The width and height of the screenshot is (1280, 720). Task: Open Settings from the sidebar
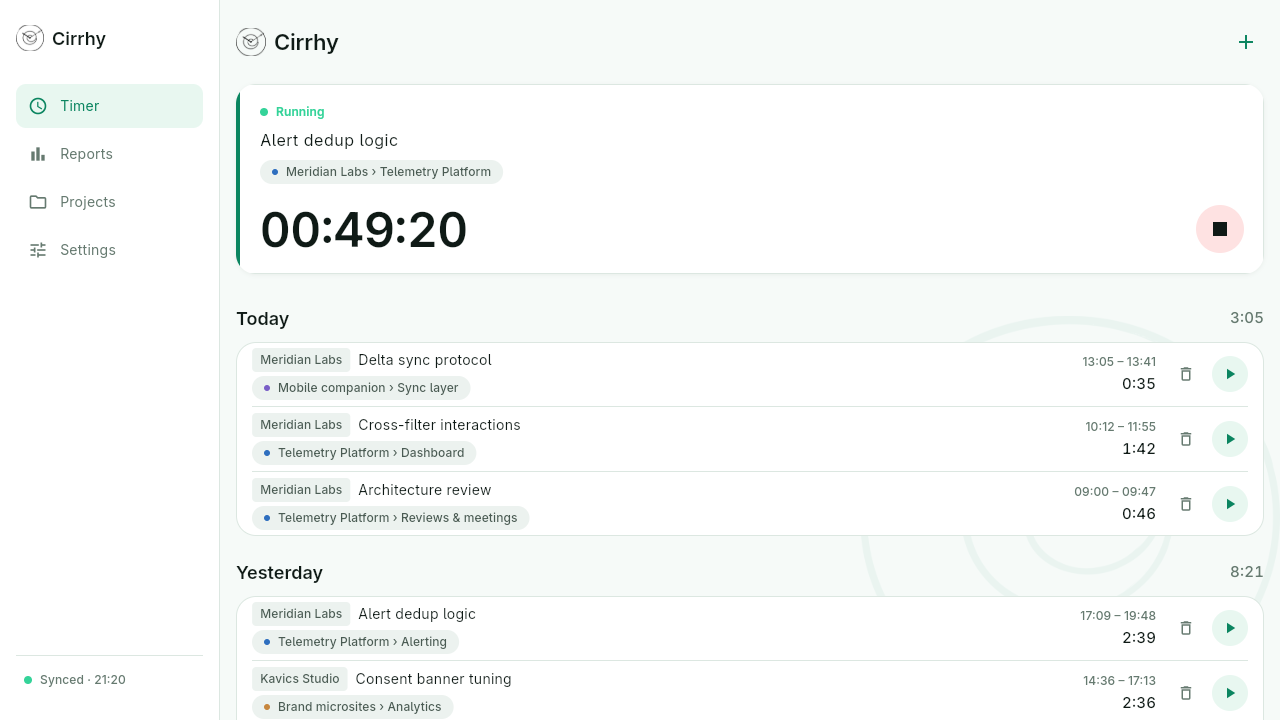[x=109, y=250]
